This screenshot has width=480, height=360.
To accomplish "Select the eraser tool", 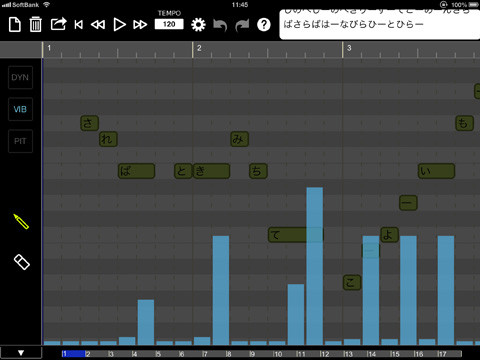I will pyautogui.click(x=22, y=262).
